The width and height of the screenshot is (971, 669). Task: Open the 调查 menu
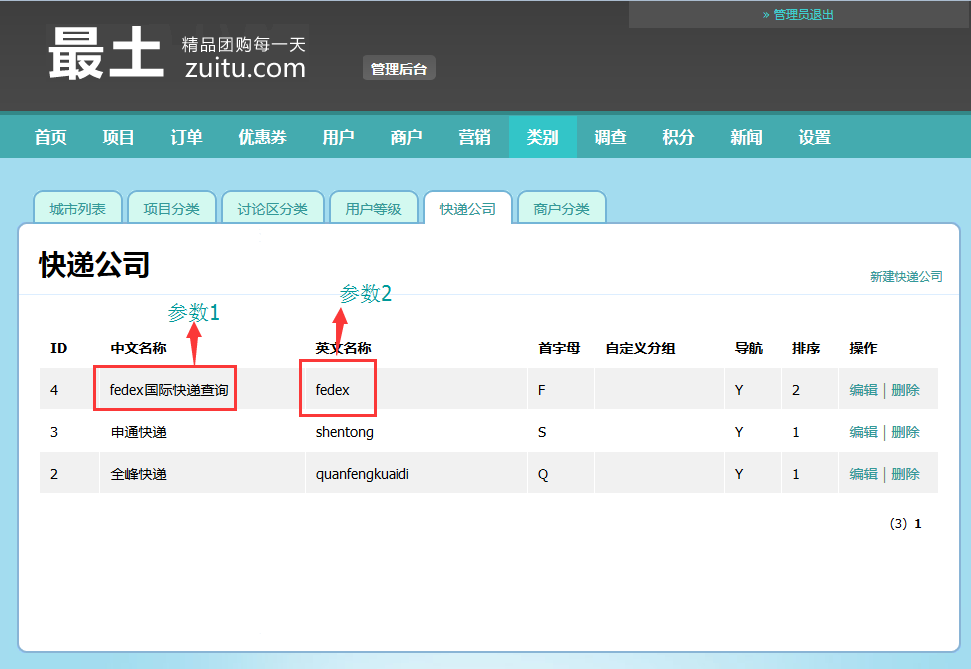click(x=611, y=137)
